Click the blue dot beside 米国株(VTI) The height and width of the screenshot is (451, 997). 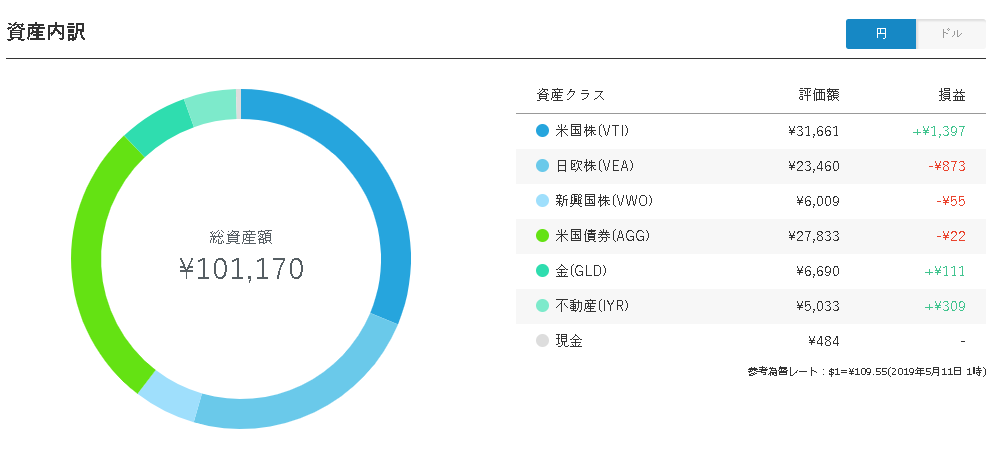pos(542,131)
